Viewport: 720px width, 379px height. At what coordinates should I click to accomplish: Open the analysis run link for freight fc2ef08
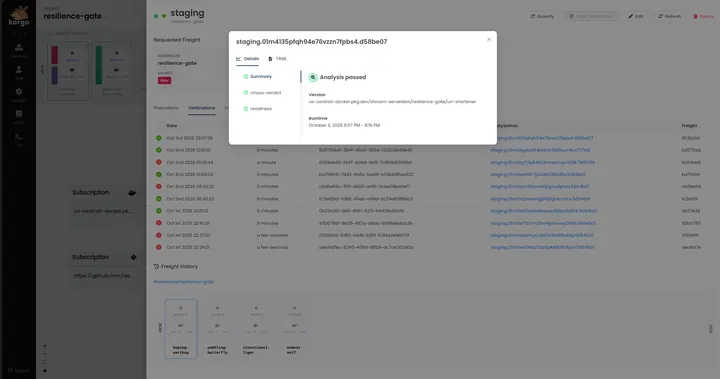pos(540,199)
